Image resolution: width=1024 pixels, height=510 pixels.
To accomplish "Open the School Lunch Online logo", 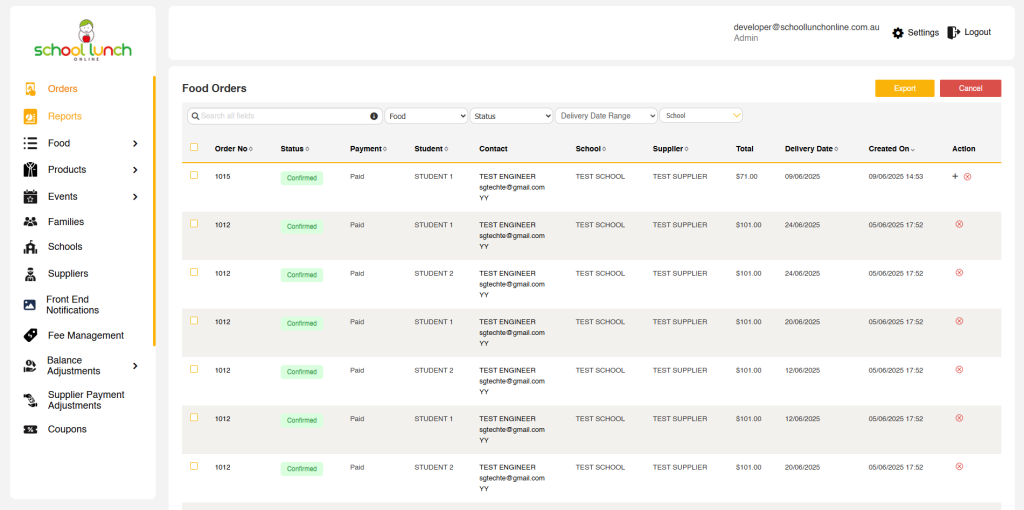I will coord(83,40).
